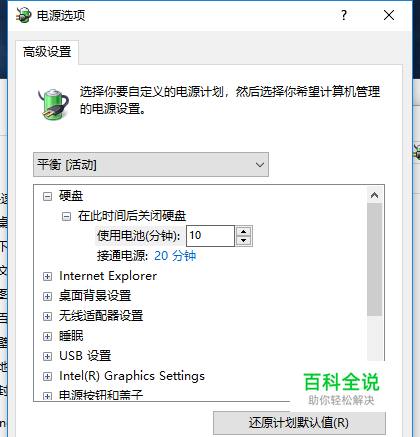Click the power options title bar icon
420x437 pixels.
23,15
